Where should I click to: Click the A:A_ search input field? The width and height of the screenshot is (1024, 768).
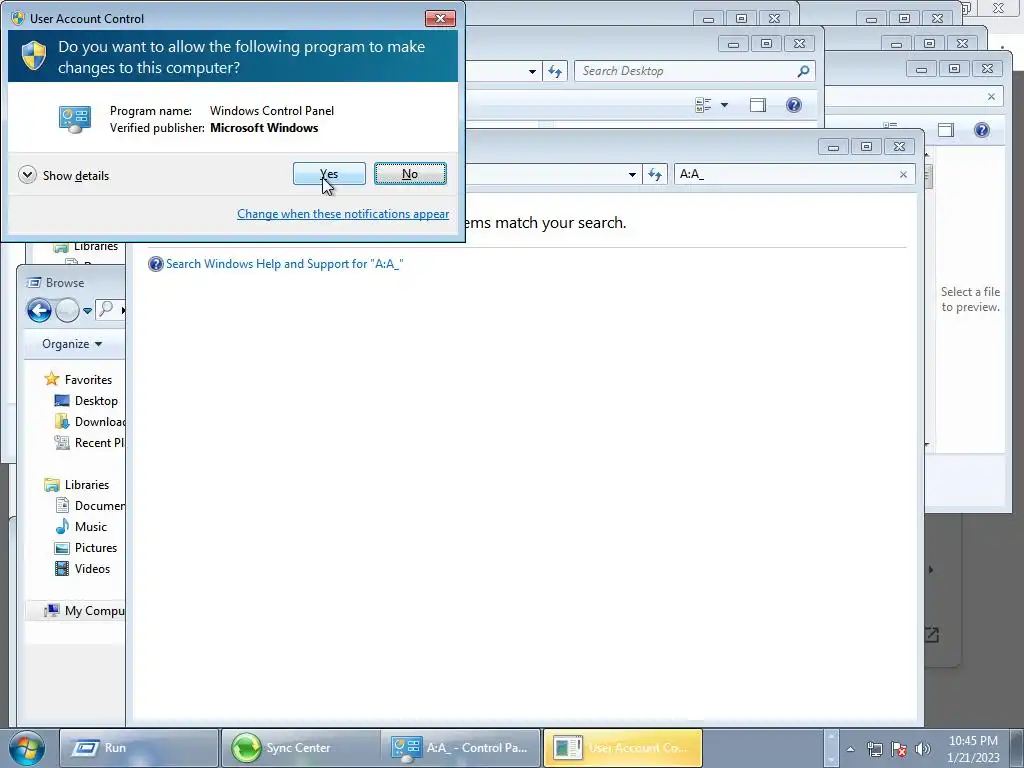pyautogui.click(x=784, y=174)
